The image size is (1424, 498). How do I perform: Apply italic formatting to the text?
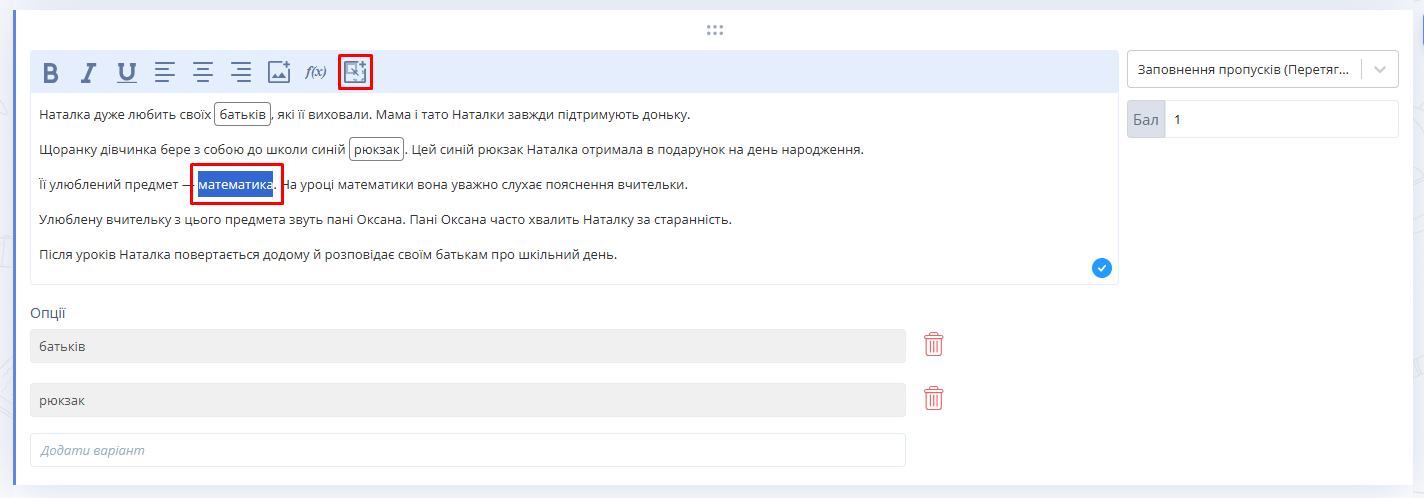coord(89,72)
